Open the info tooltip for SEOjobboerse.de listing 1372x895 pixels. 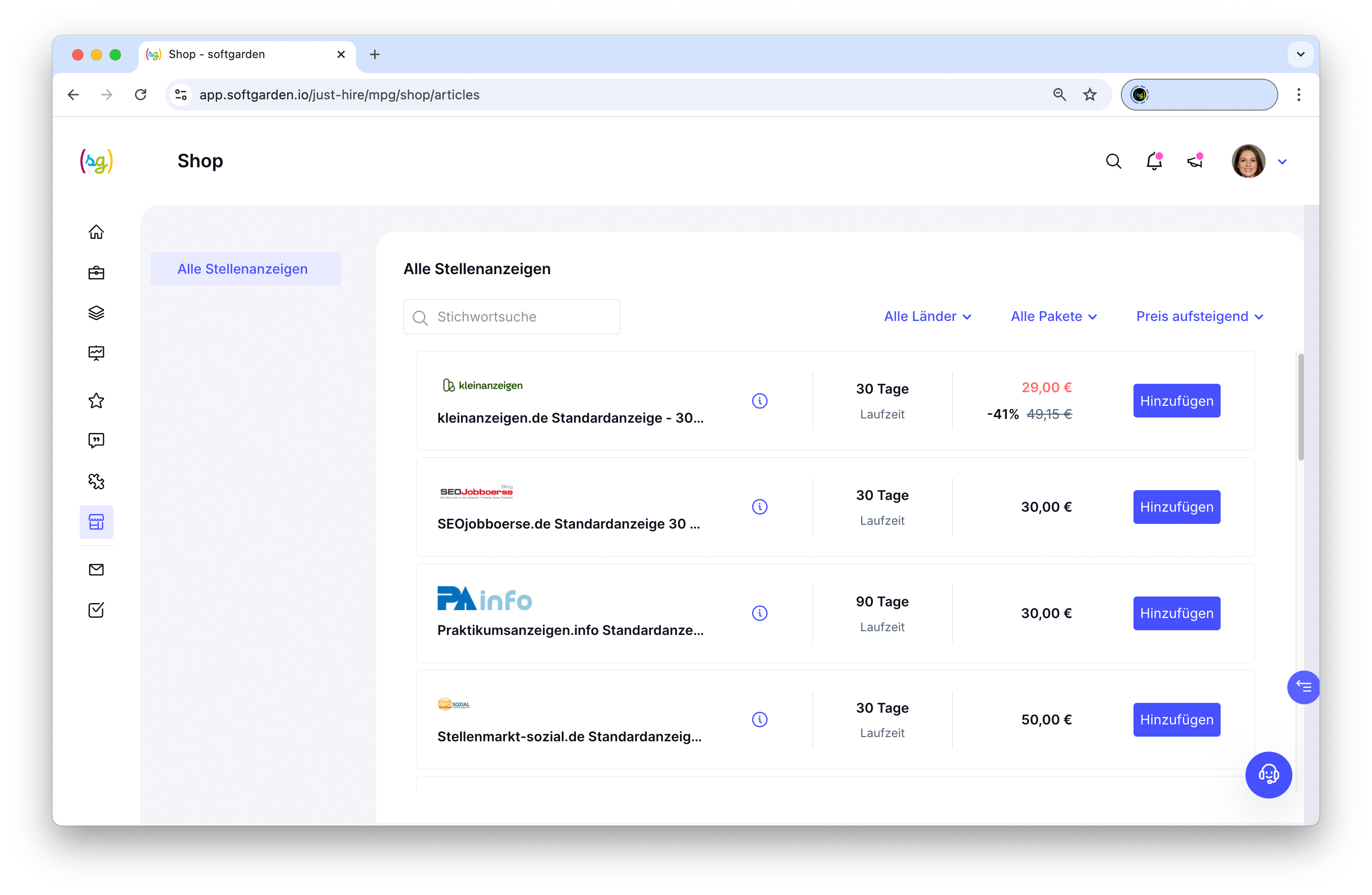click(x=760, y=507)
